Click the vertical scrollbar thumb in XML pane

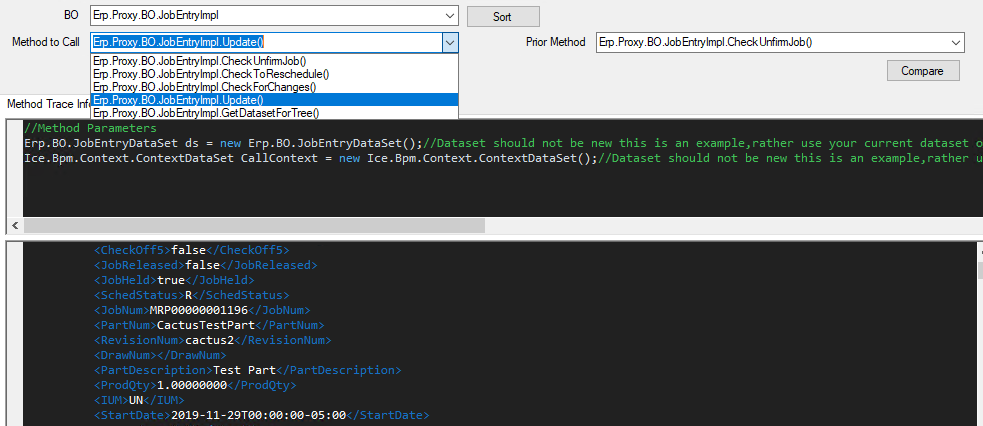[x=980, y=270]
